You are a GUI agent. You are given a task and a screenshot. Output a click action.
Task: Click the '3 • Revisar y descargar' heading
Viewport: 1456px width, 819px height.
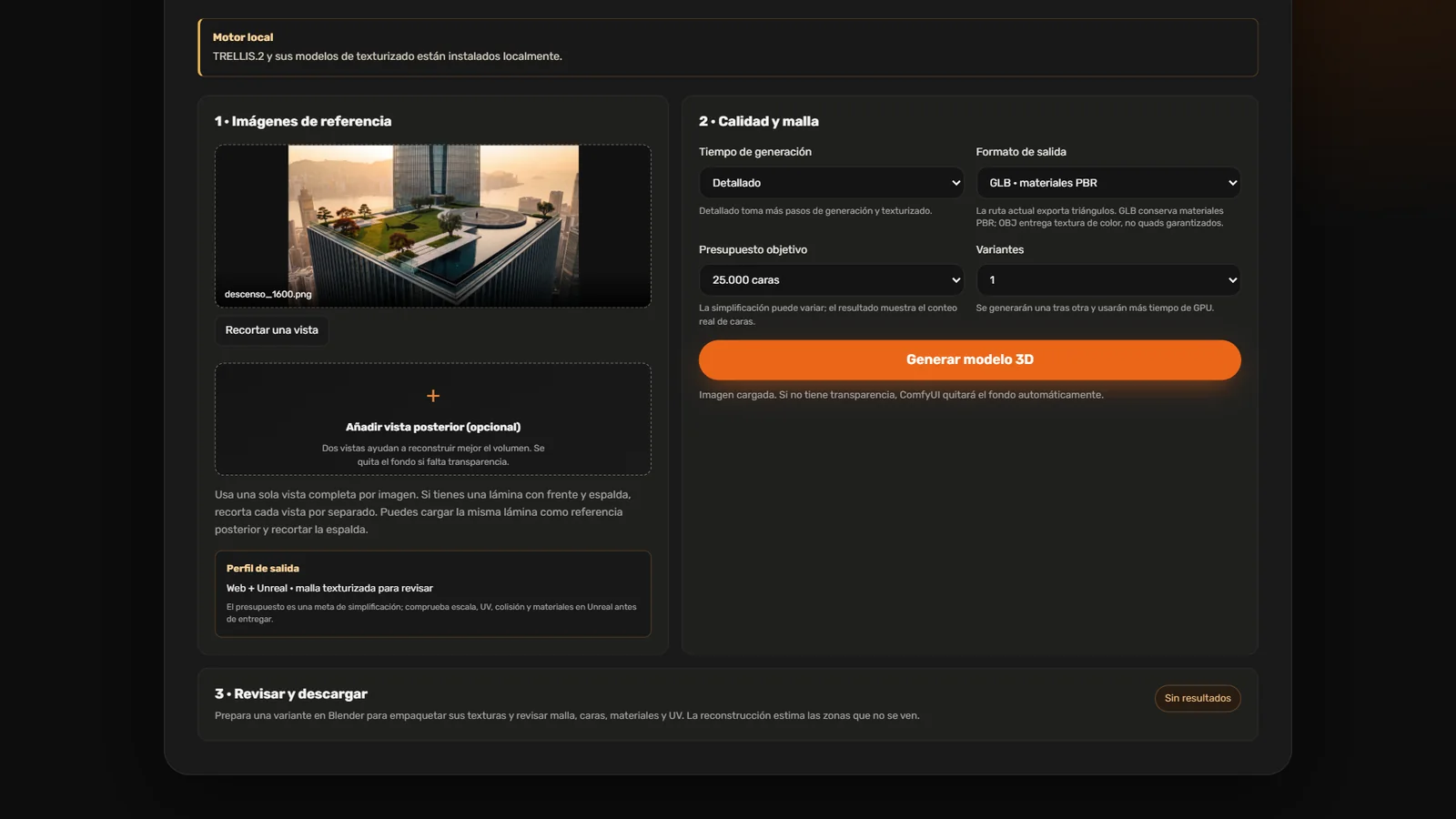tap(291, 693)
